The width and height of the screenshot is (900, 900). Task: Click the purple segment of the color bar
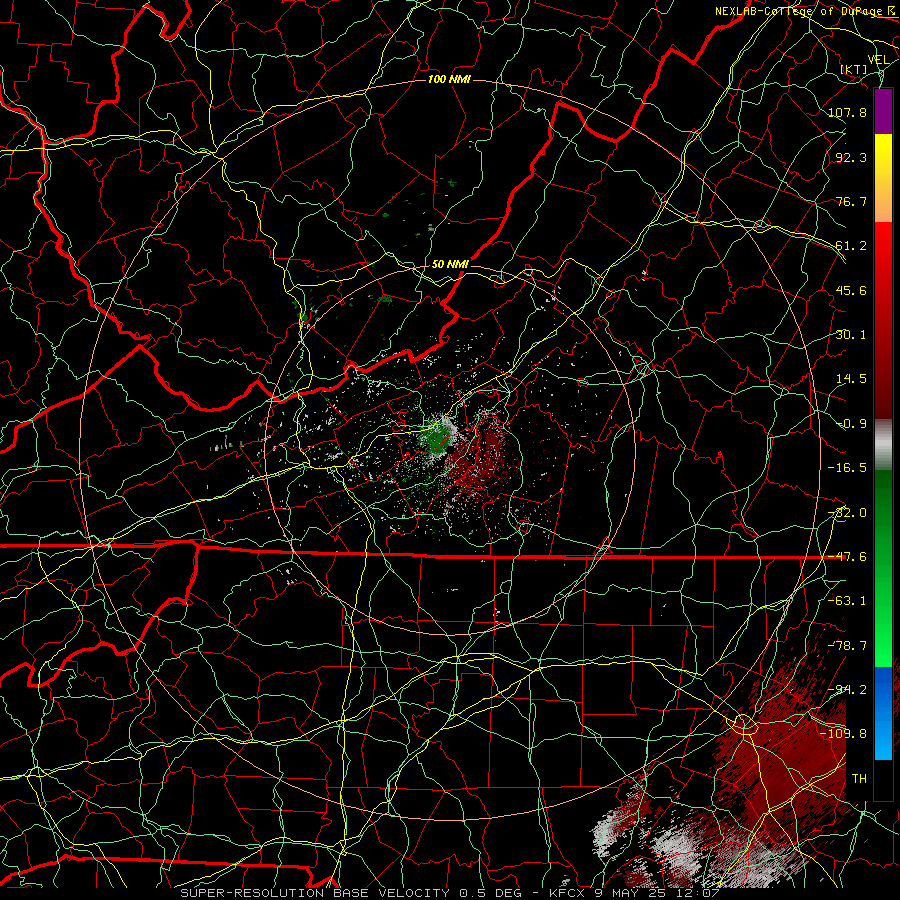883,111
